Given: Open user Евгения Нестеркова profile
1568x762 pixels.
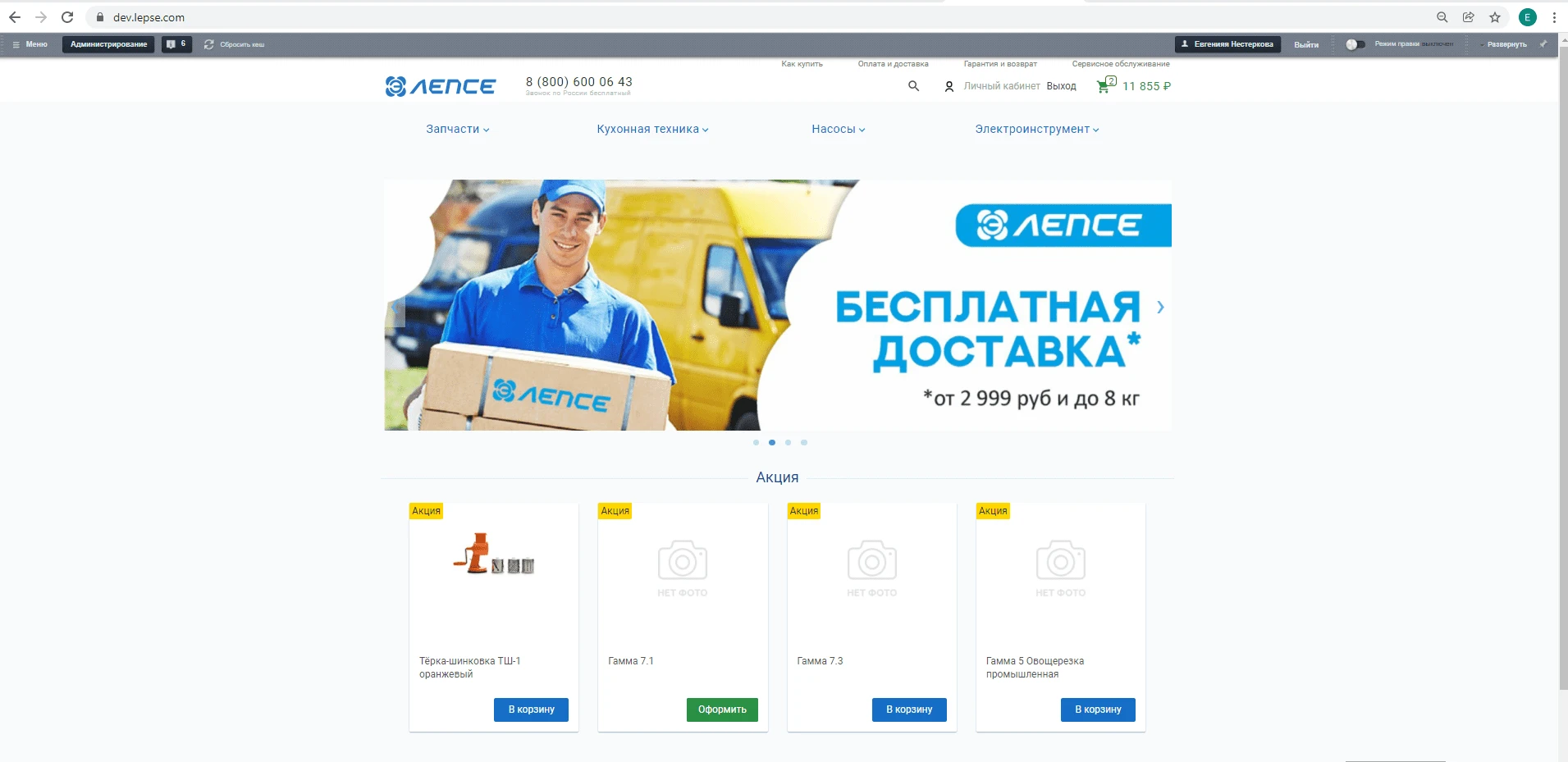Looking at the screenshot, I should [x=1227, y=44].
